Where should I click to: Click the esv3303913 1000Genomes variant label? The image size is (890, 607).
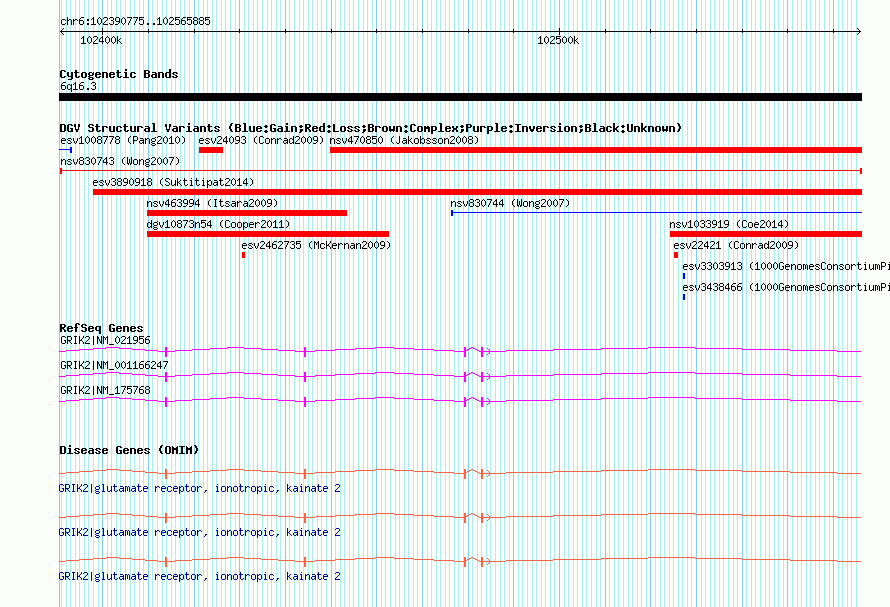pyautogui.click(x=786, y=266)
